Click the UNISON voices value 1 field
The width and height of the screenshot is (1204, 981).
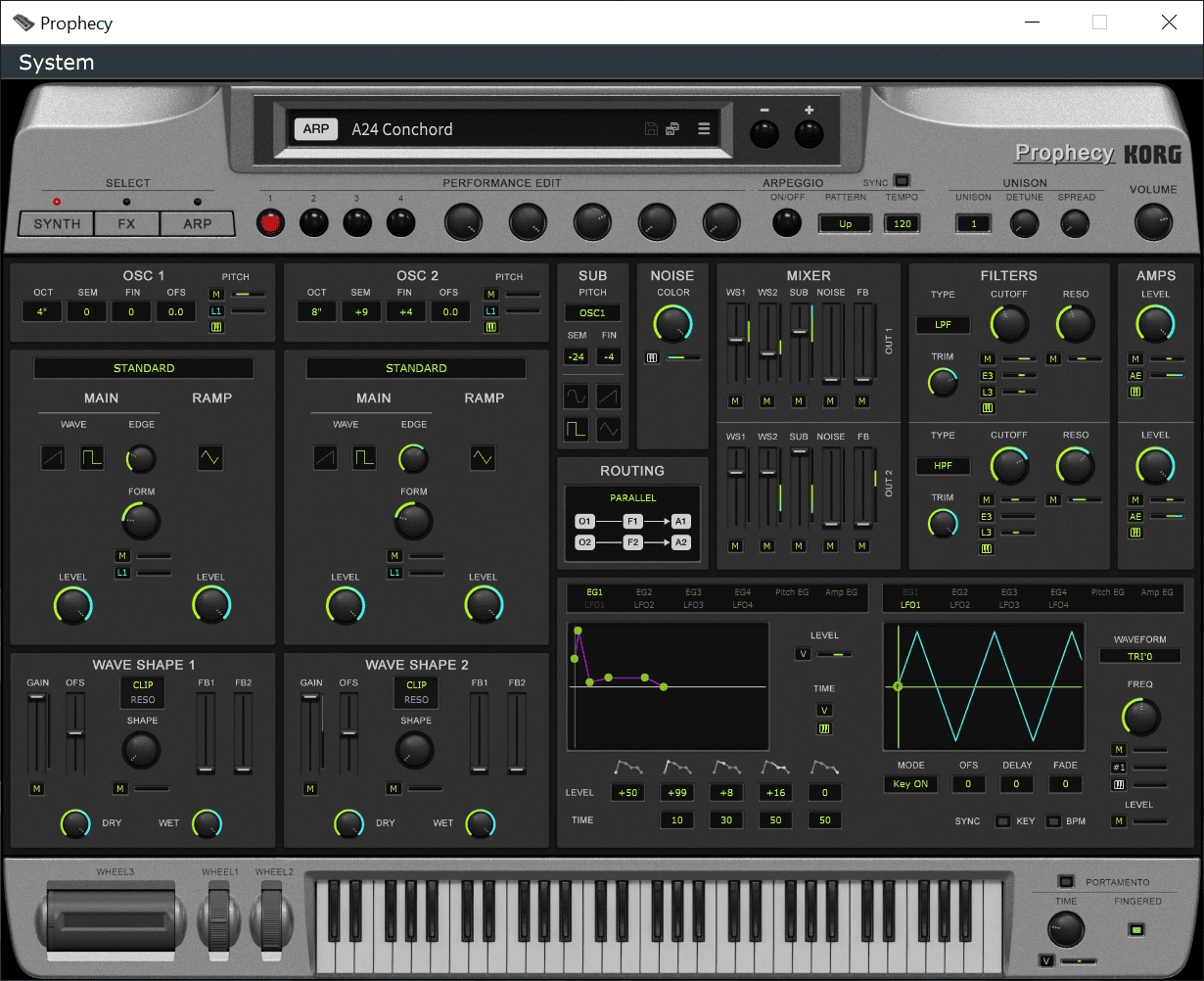point(974,223)
